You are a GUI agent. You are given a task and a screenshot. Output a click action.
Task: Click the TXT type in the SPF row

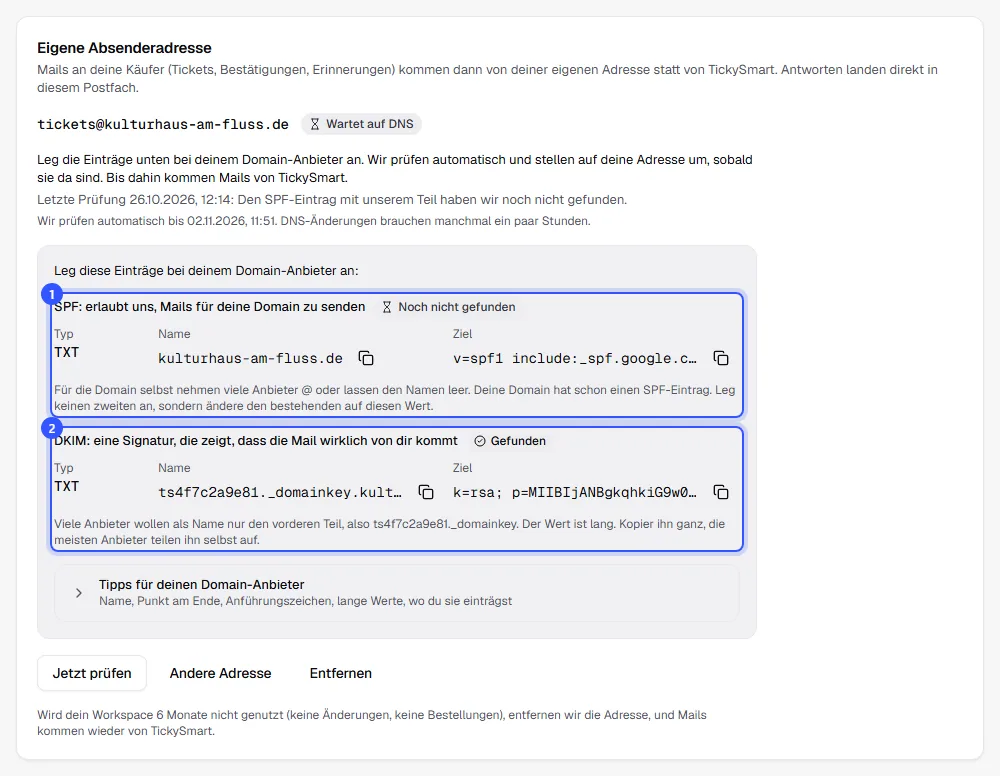pyautogui.click(x=67, y=352)
